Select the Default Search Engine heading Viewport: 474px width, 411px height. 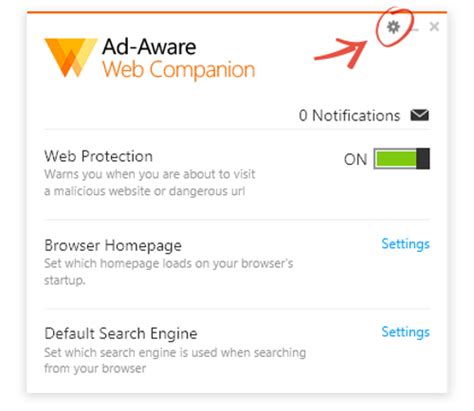pyautogui.click(x=121, y=334)
